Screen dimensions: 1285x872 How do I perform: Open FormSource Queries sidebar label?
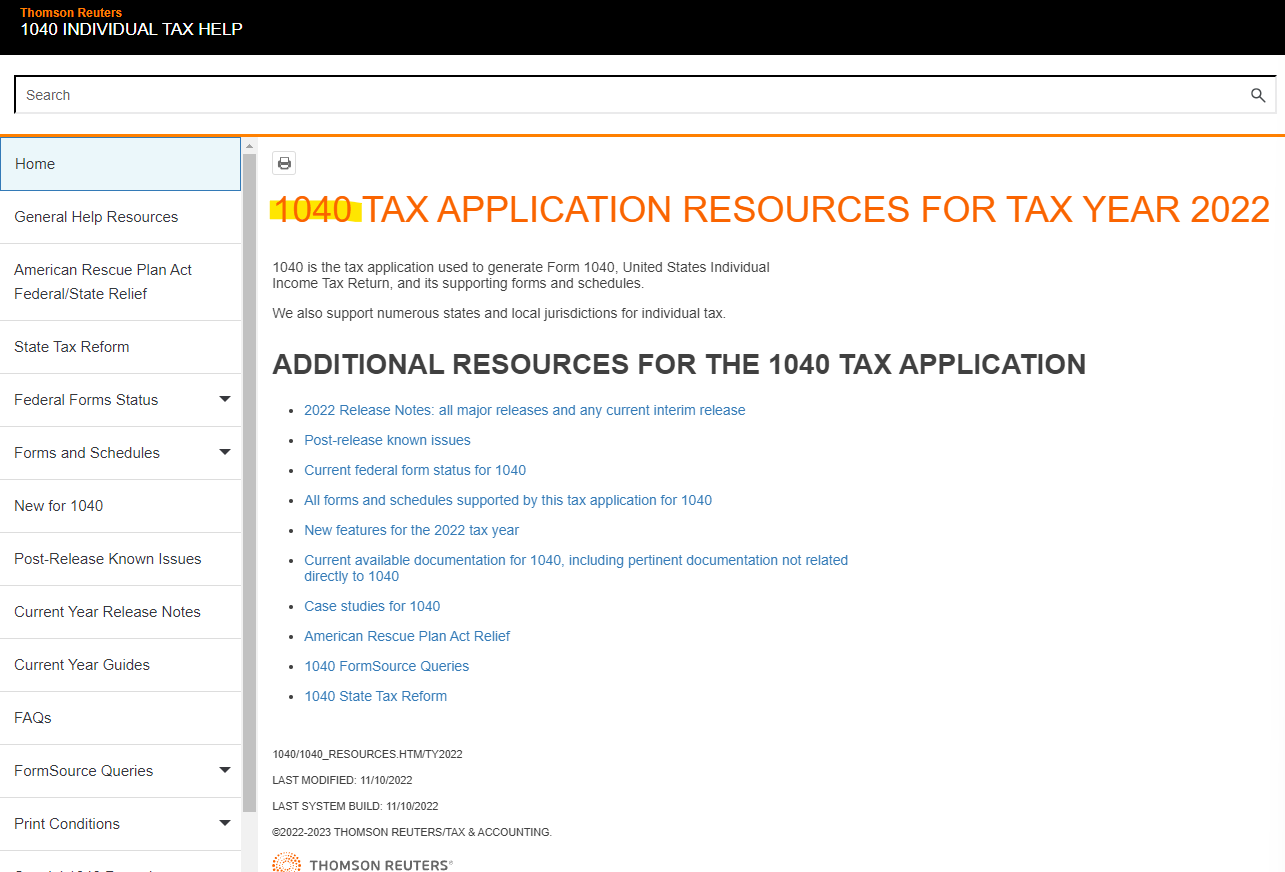84,771
